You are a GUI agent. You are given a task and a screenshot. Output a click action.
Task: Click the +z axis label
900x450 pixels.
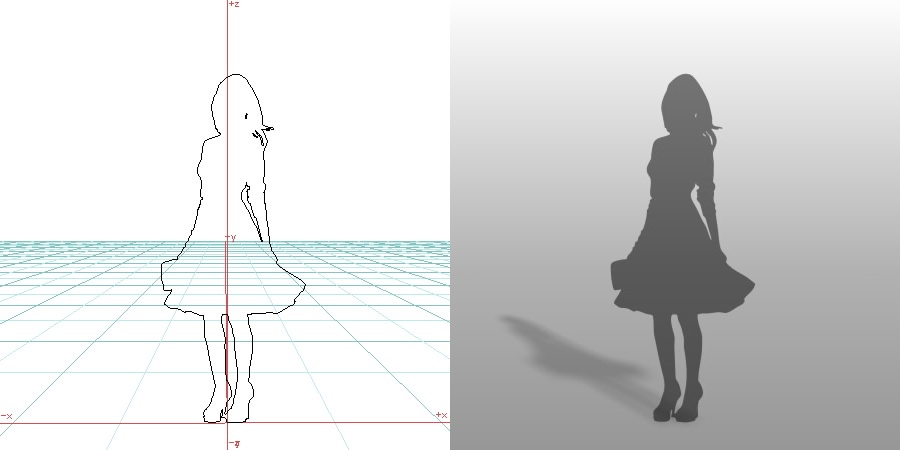click(234, 4)
